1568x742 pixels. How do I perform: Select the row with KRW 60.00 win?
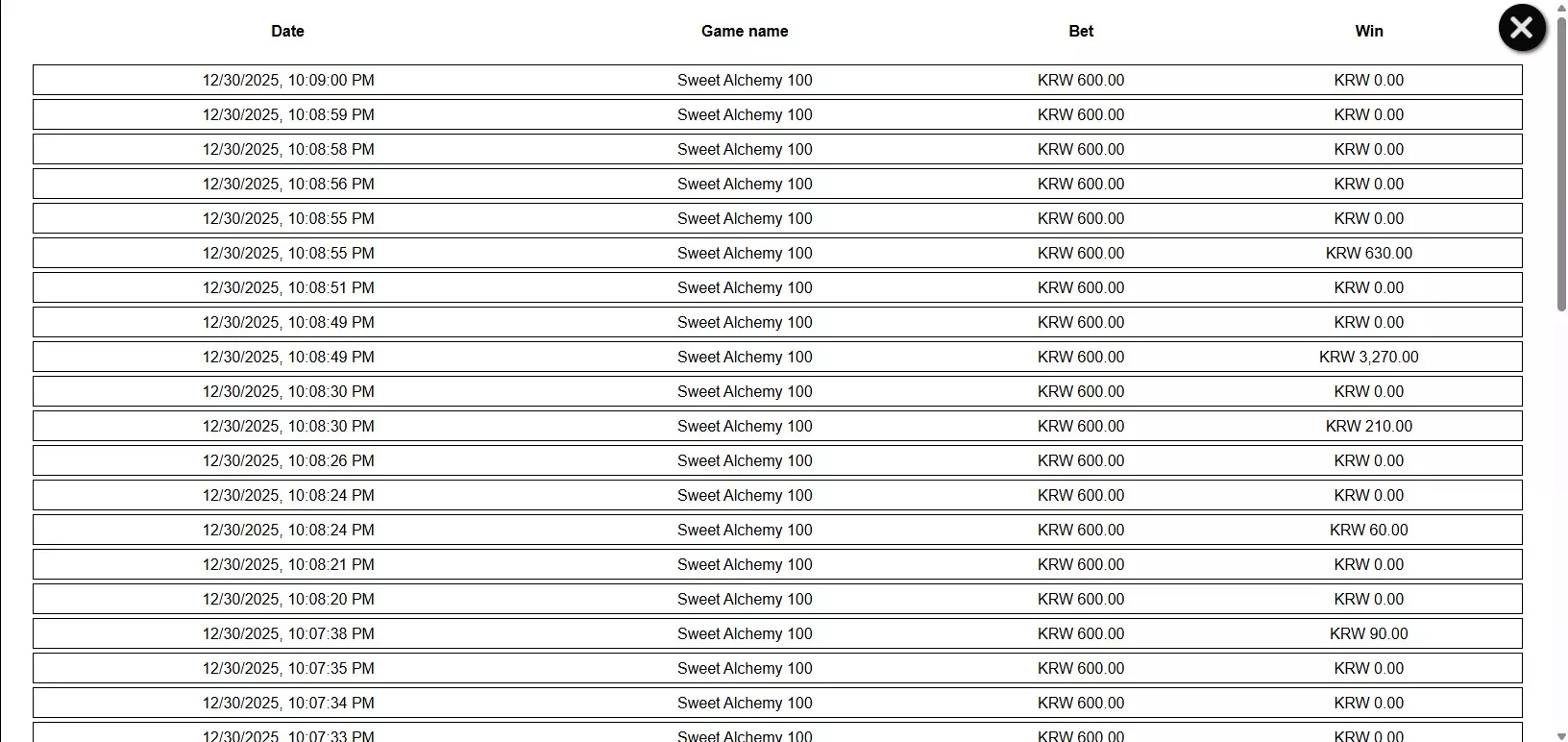[x=777, y=530]
